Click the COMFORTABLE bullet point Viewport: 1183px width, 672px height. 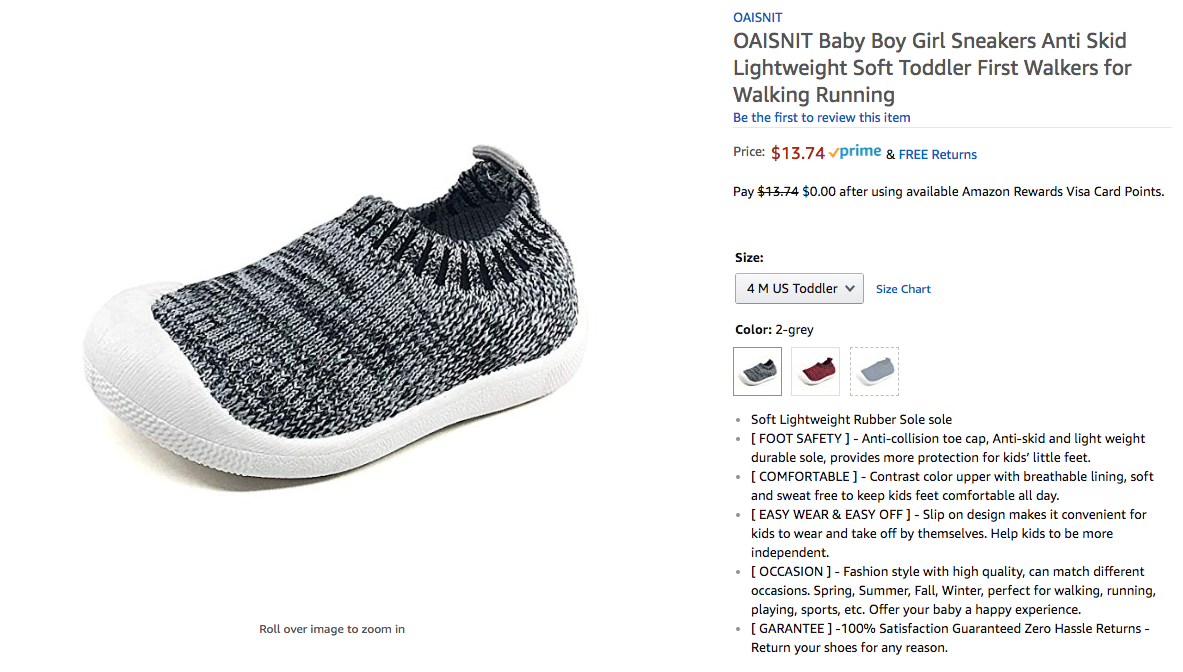[x=951, y=486]
